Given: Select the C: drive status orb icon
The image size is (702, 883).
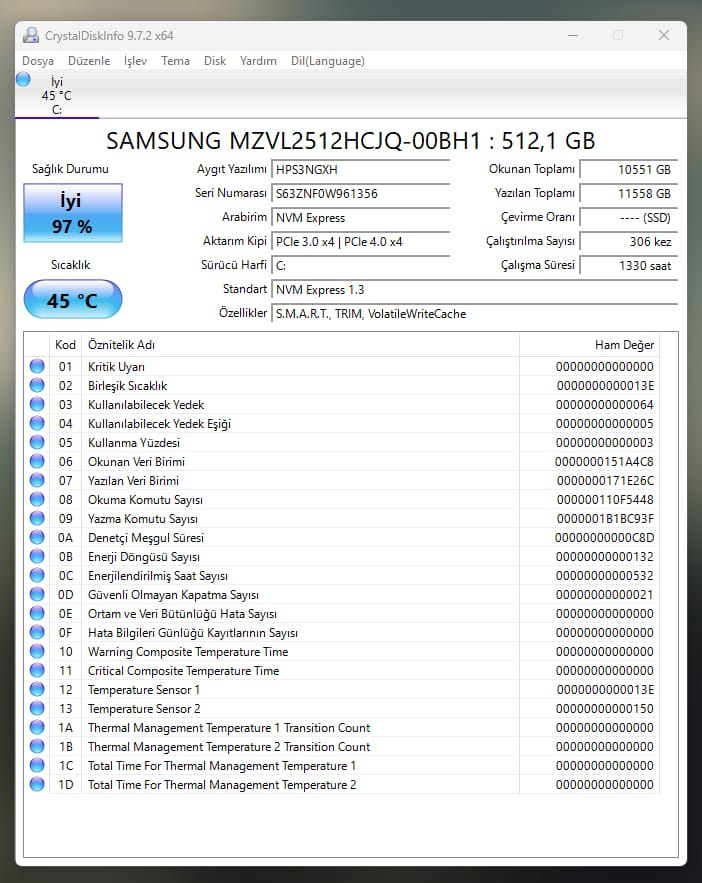Looking at the screenshot, I should pyautogui.click(x=23, y=79).
